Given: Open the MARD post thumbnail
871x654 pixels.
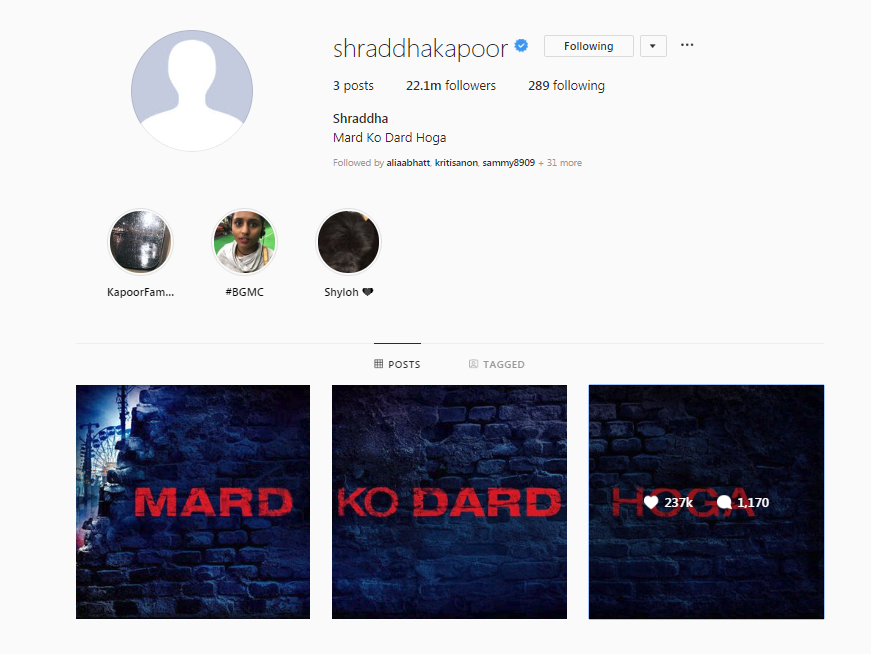Looking at the screenshot, I should [x=193, y=502].
